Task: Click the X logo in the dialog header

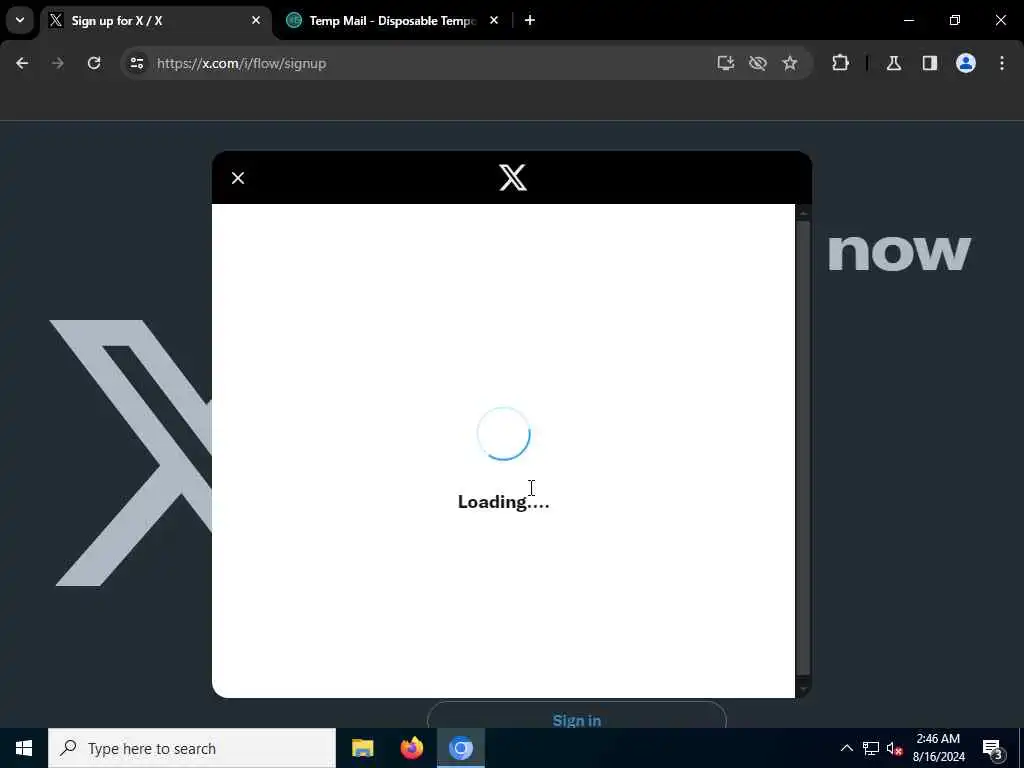Action: point(513,178)
